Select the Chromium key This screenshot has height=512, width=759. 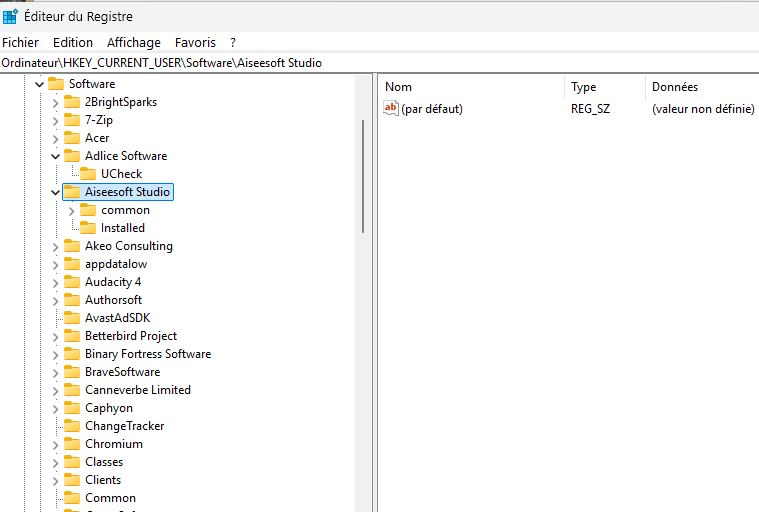click(x=114, y=444)
